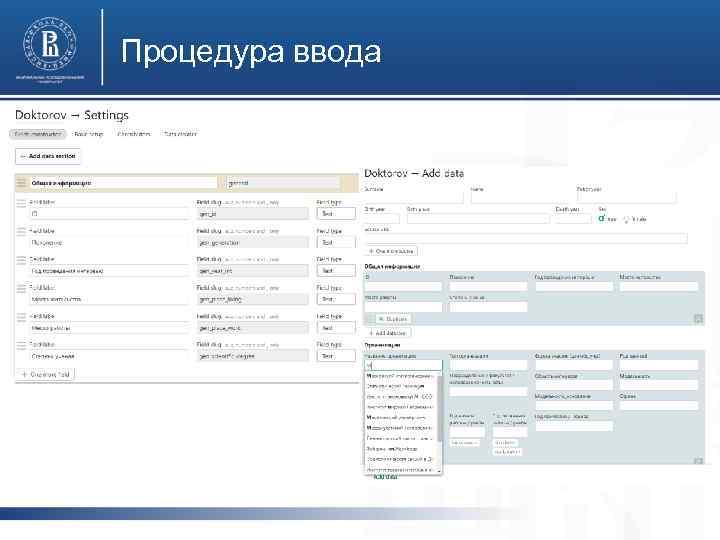The width and height of the screenshot is (720, 540).
Task: Click the Duplicate button in Общая информация block
Action: pyautogui.click(x=394, y=319)
